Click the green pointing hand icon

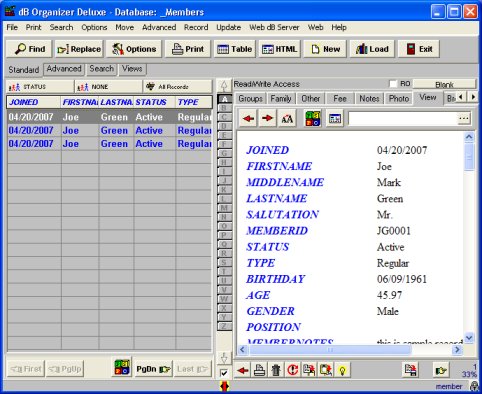pos(441,370)
